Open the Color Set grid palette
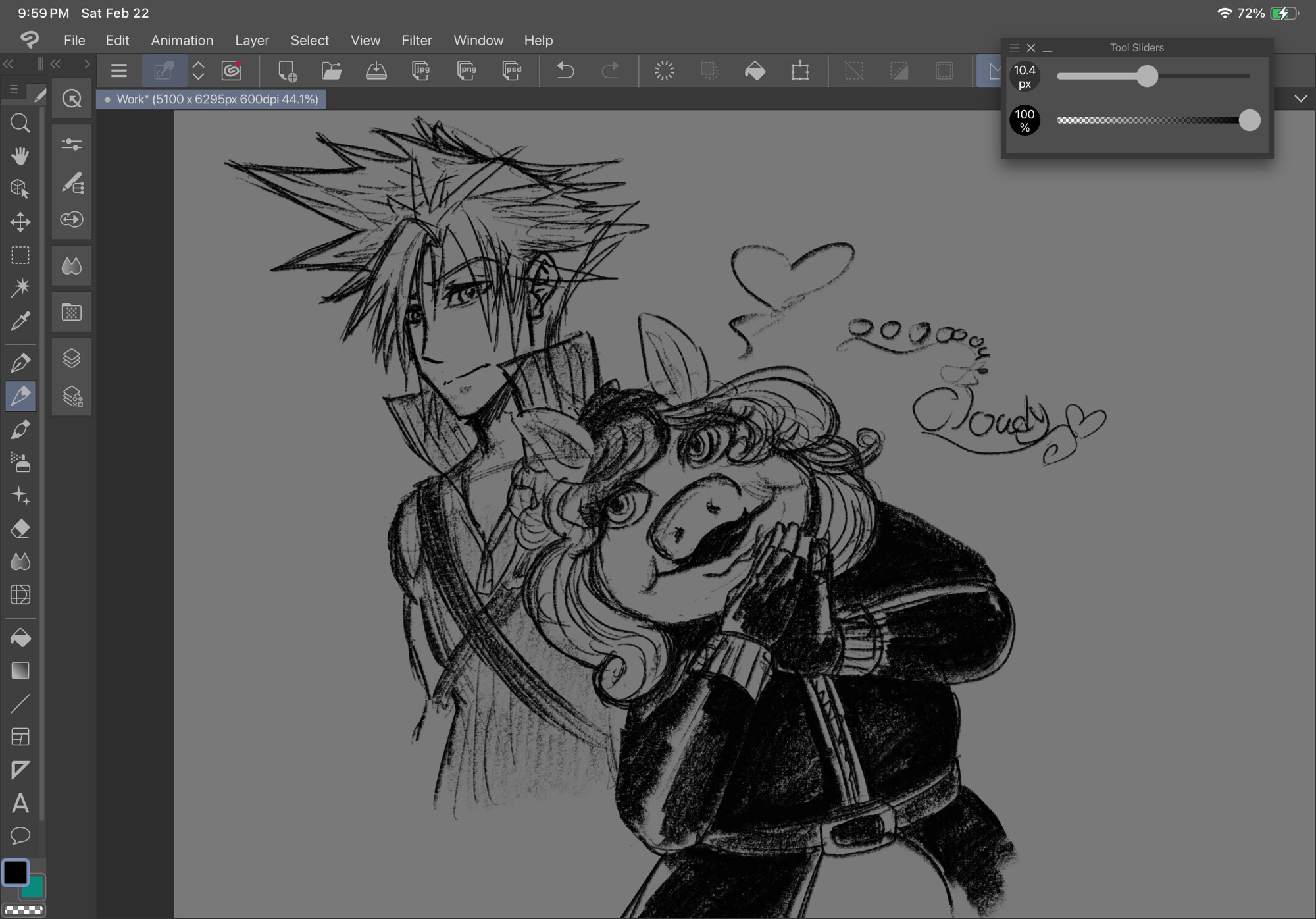Viewport: 1316px width, 919px height. (x=72, y=312)
